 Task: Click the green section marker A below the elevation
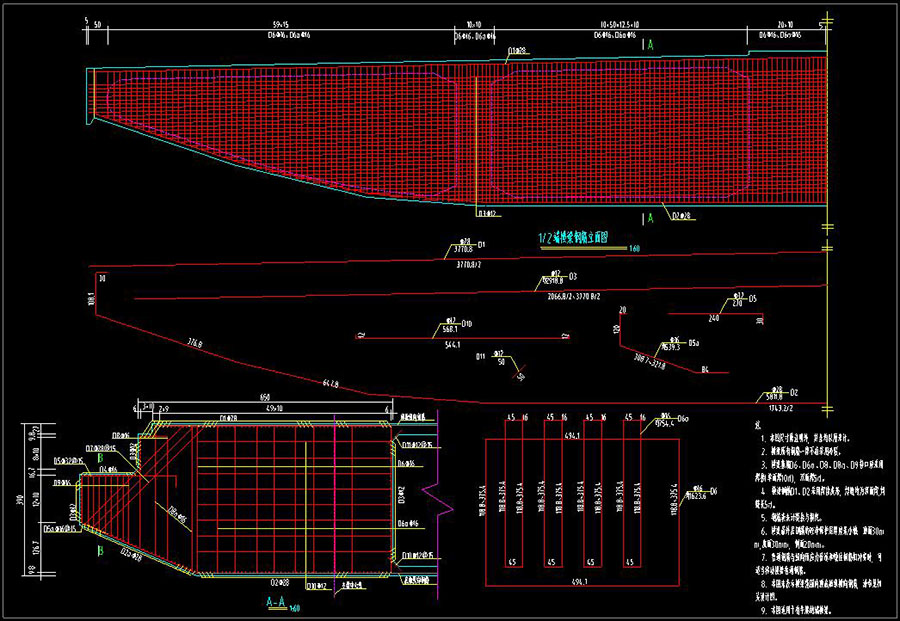652,217
